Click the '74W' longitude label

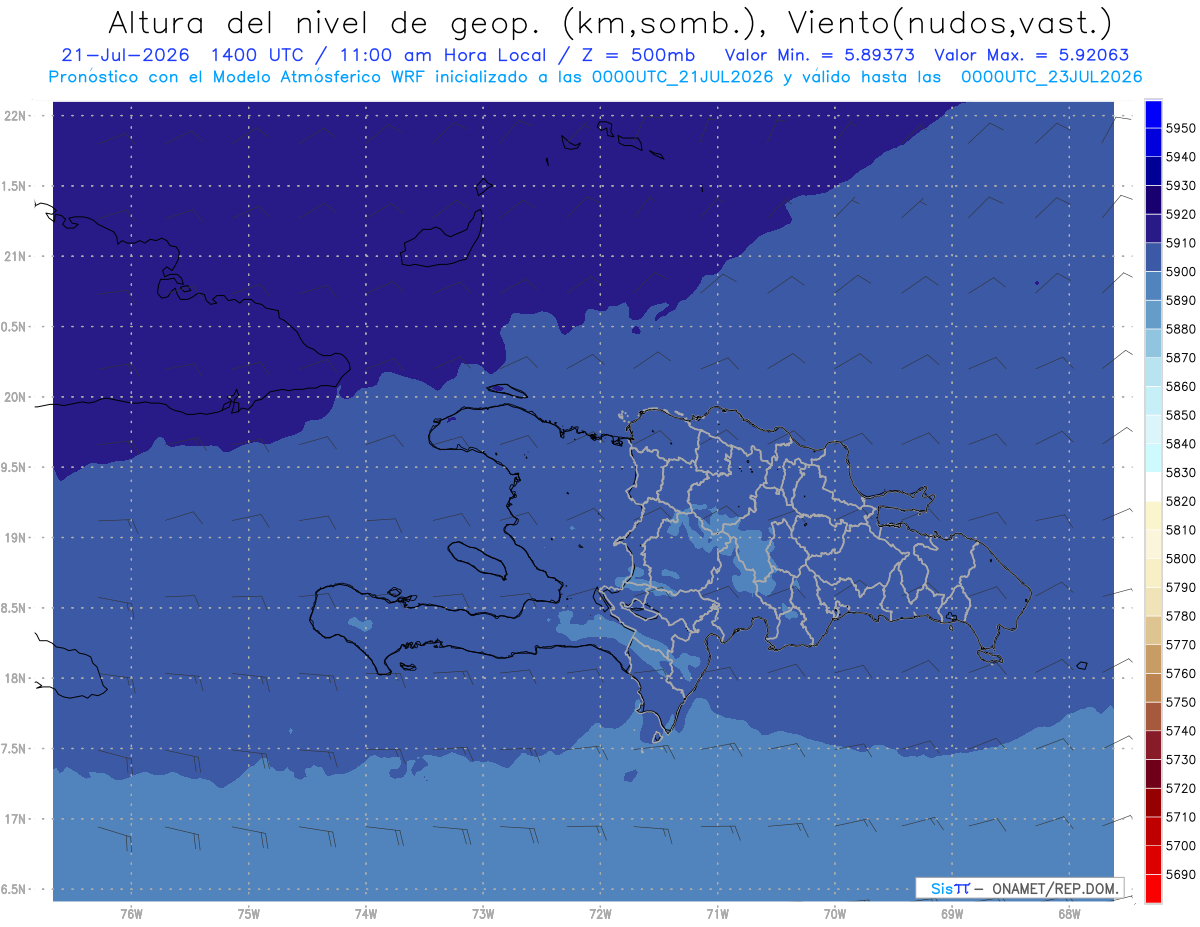pyautogui.click(x=366, y=914)
